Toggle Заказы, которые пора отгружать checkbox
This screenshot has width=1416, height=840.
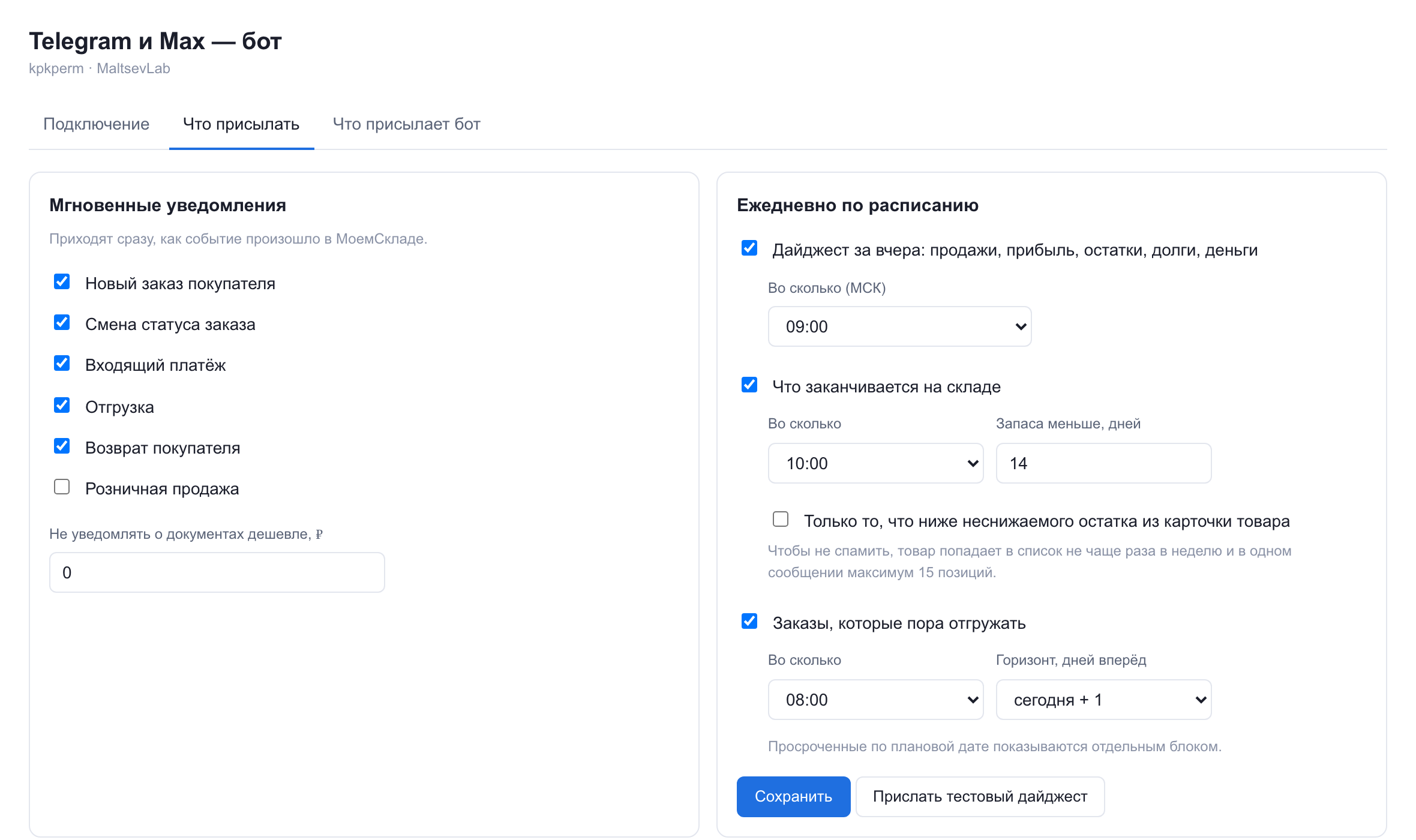coord(749,622)
